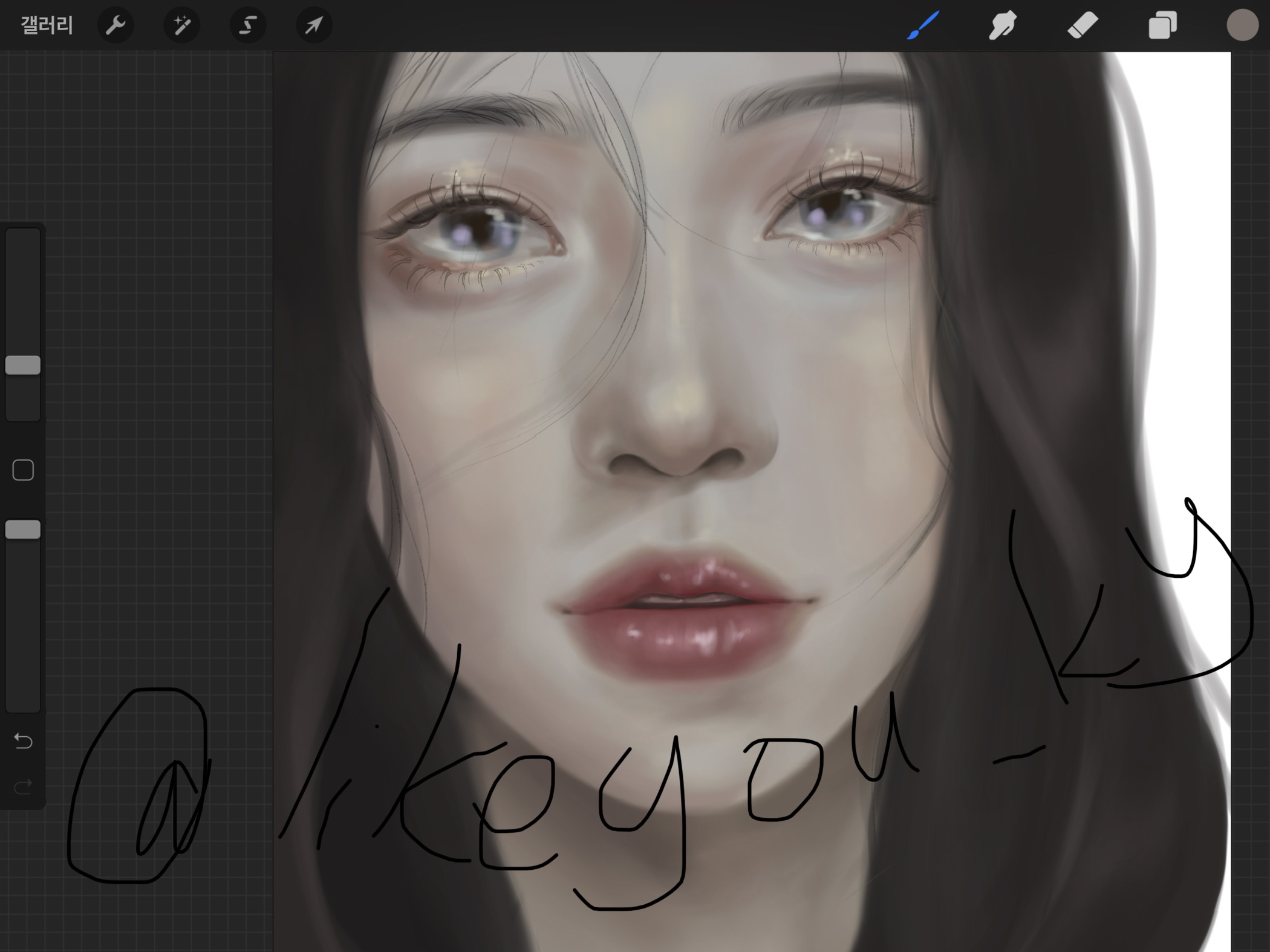This screenshot has width=1270, height=952.
Task: Activate the Selection S-shaped tool
Action: pos(248,25)
